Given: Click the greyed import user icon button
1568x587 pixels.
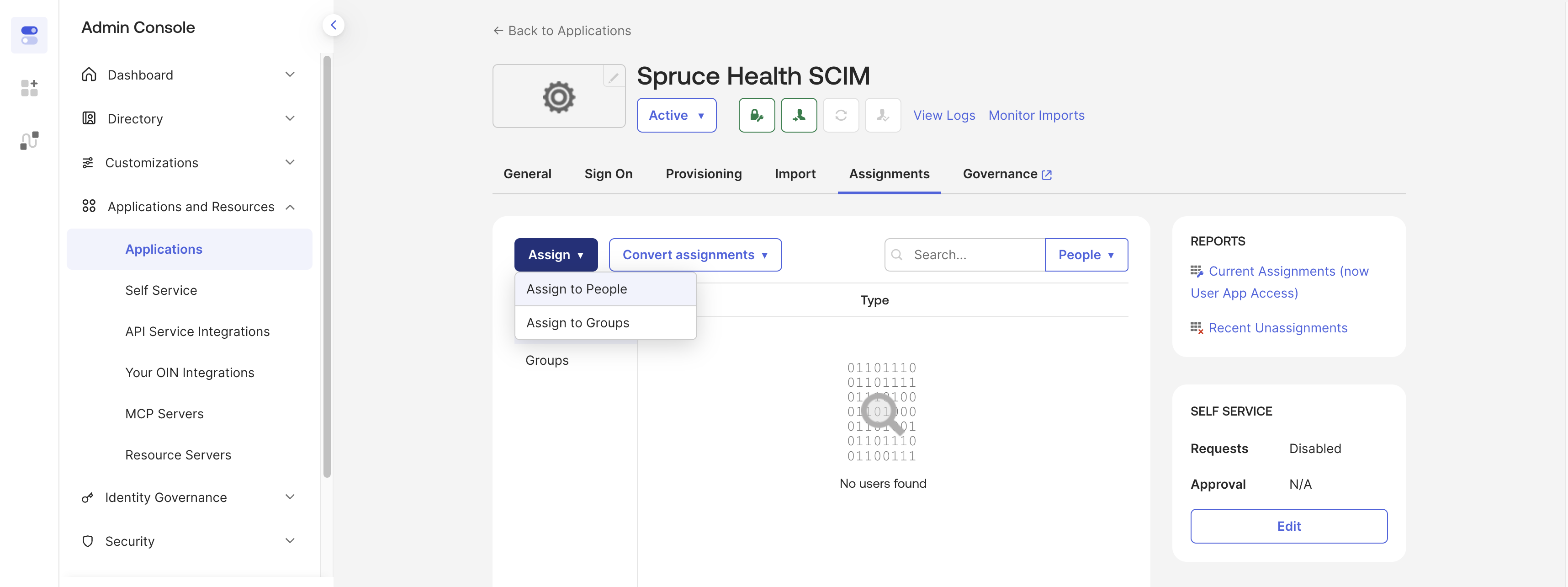Looking at the screenshot, I should tap(883, 115).
